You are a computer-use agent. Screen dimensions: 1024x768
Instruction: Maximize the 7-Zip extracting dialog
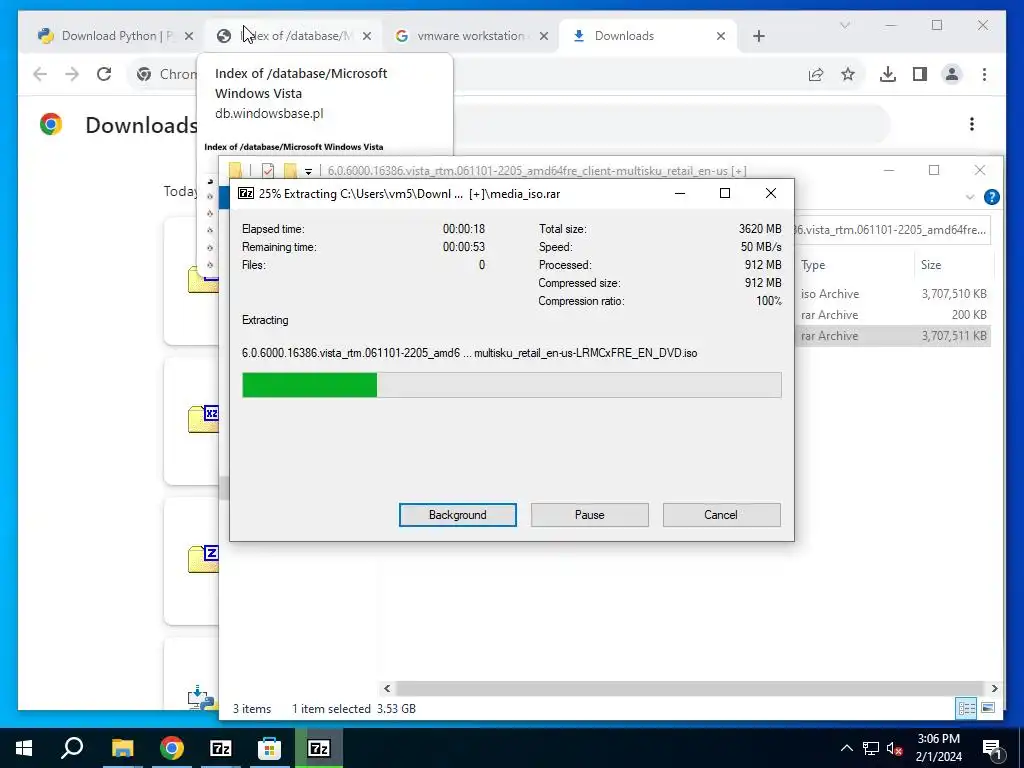pyautogui.click(x=724, y=193)
